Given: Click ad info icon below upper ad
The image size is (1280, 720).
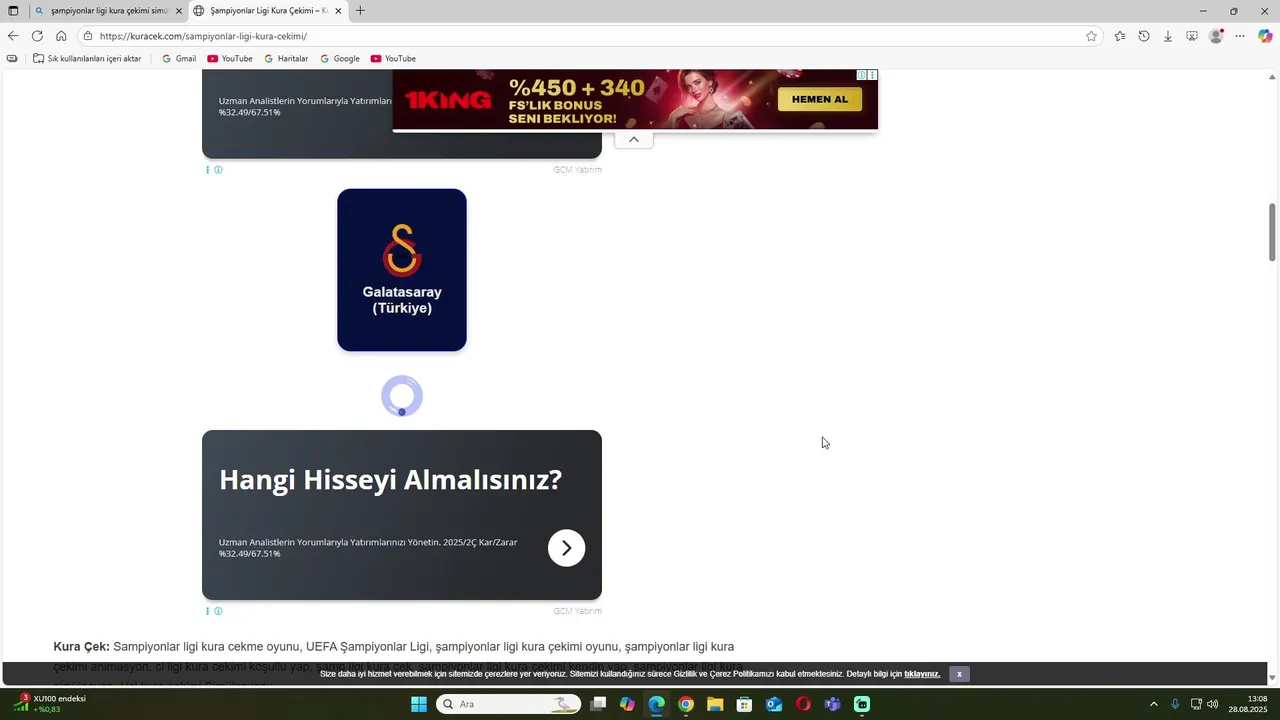Looking at the screenshot, I should click(x=218, y=169).
